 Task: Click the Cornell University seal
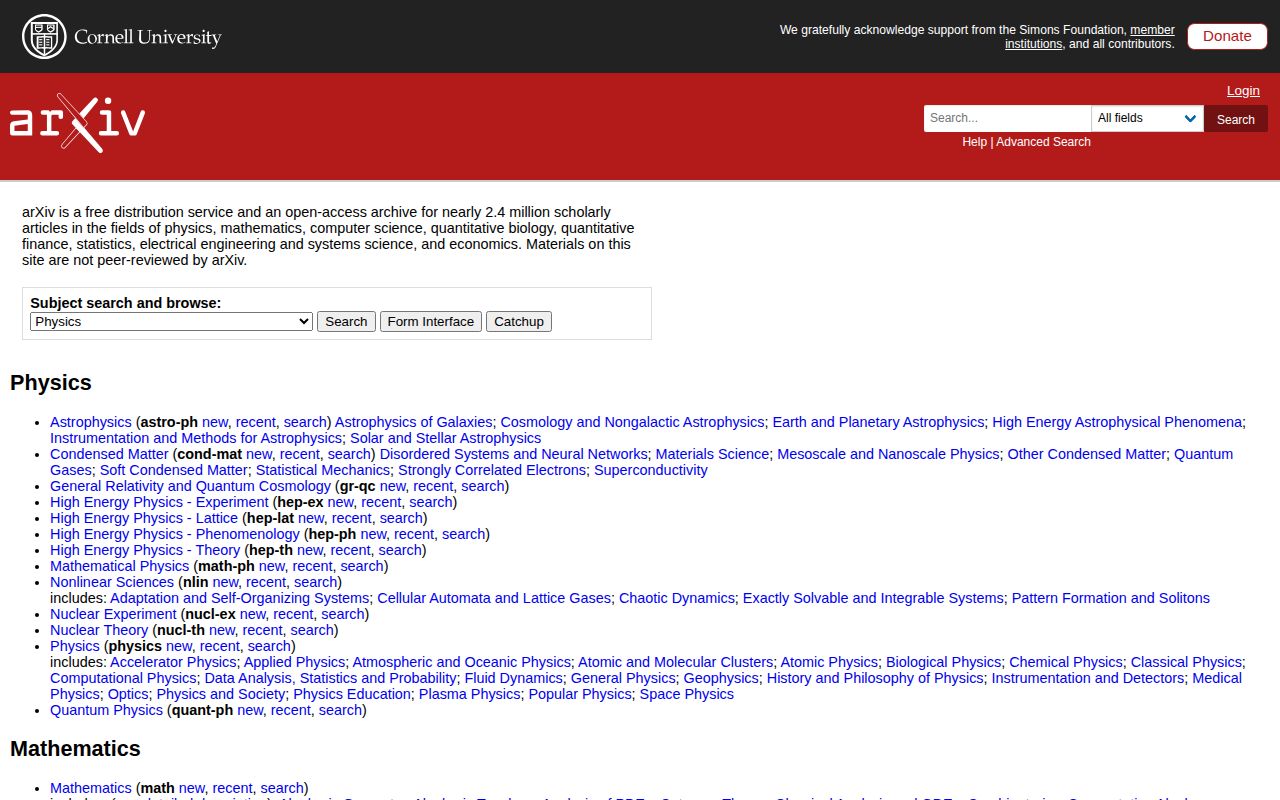click(x=43, y=36)
